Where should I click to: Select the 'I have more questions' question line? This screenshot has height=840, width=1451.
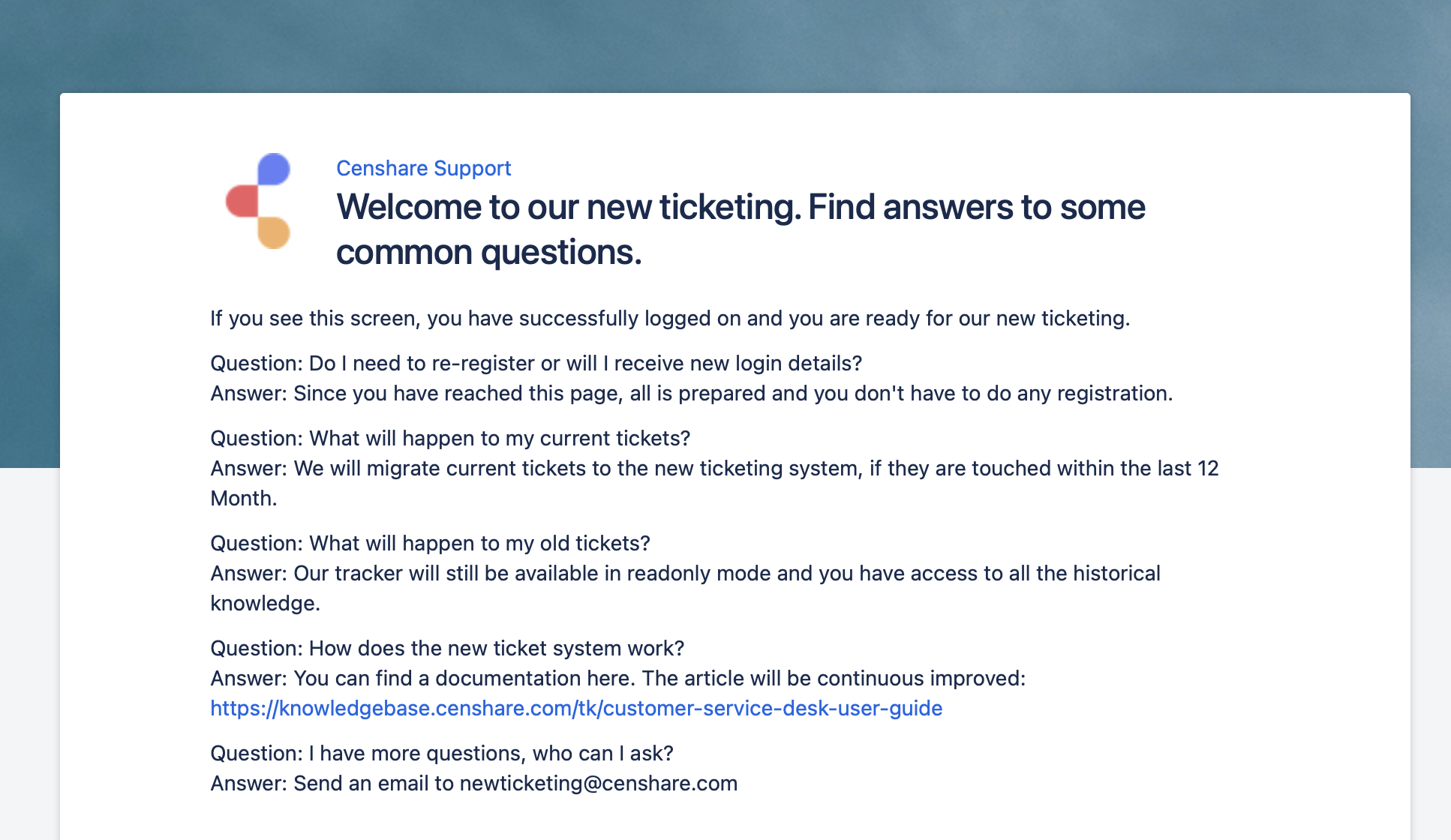[x=442, y=753]
